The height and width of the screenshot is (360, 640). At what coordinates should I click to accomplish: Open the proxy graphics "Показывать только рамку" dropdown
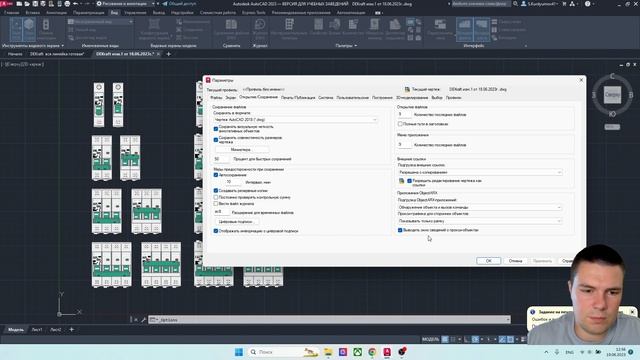480,221
